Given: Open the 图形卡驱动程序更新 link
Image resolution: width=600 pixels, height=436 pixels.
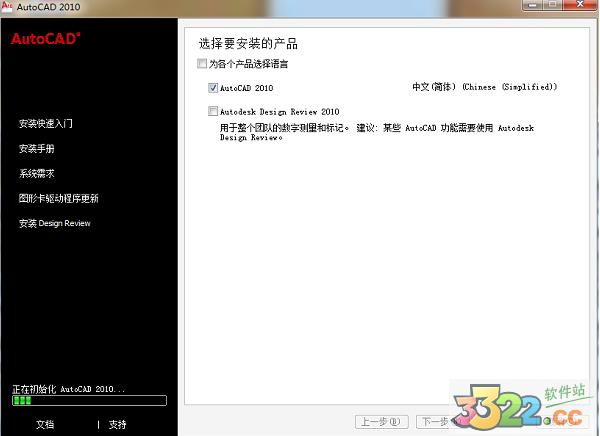Looking at the screenshot, I should (x=59, y=198).
